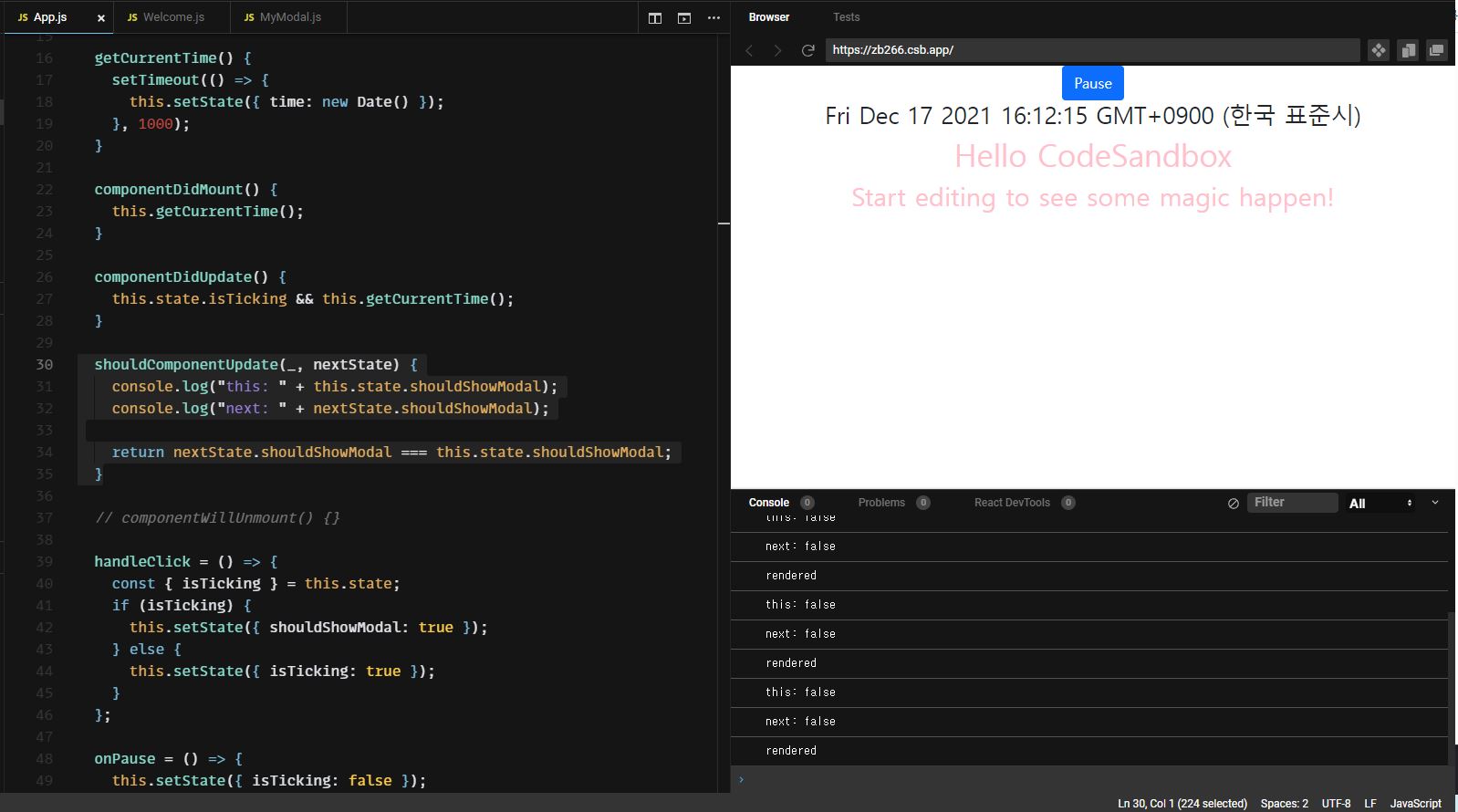Split the editor layout

coord(654,17)
